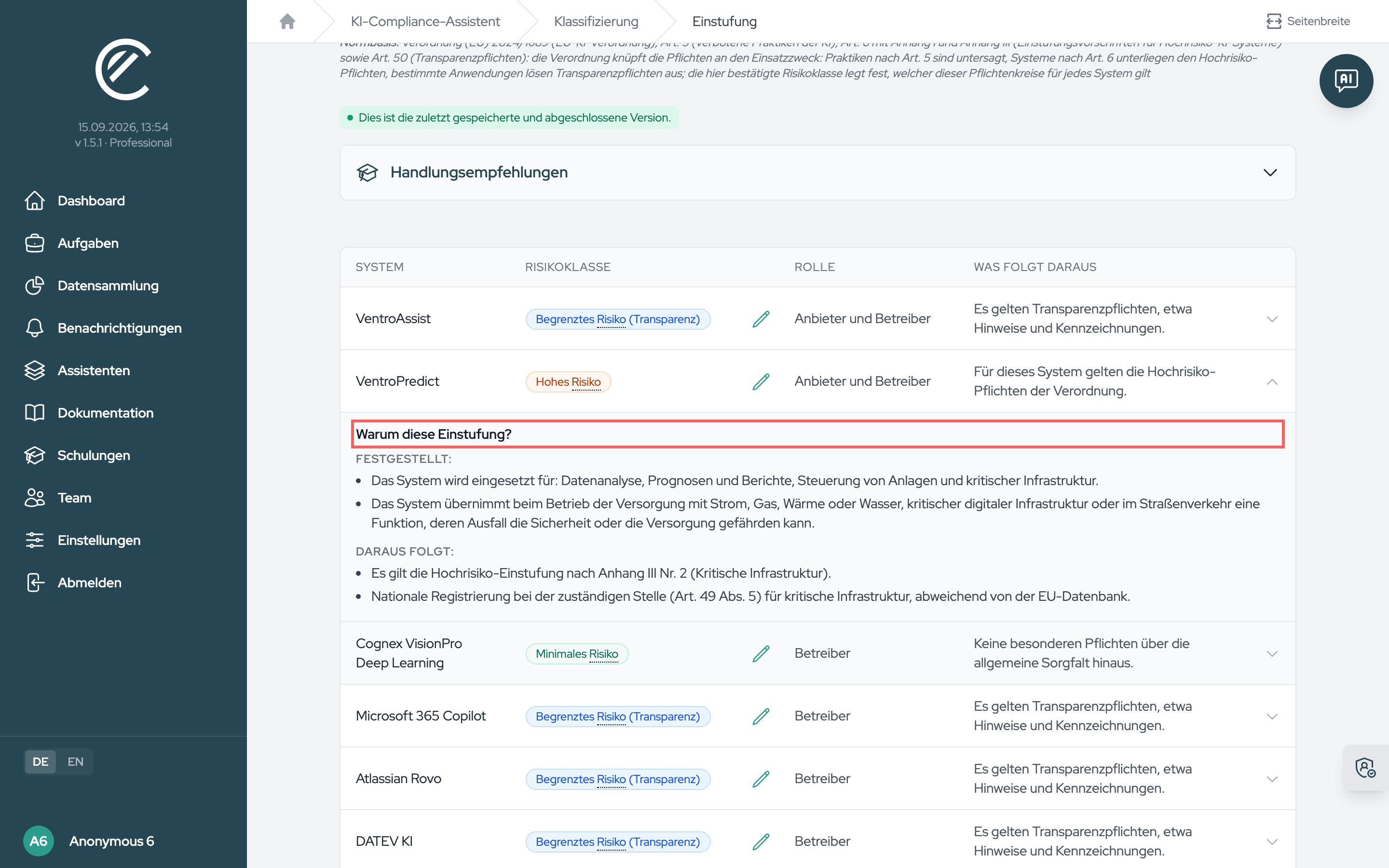Edit VentroAssist risk class pencil
This screenshot has width=1389, height=868.
[x=761, y=319]
